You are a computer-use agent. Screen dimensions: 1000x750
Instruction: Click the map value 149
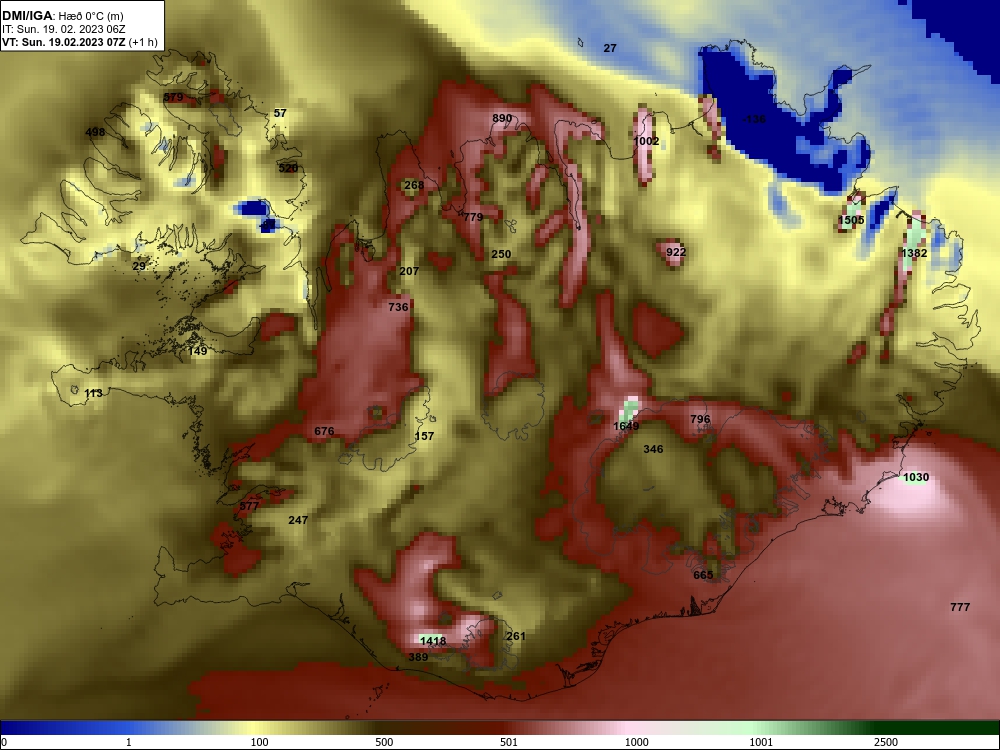198,351
